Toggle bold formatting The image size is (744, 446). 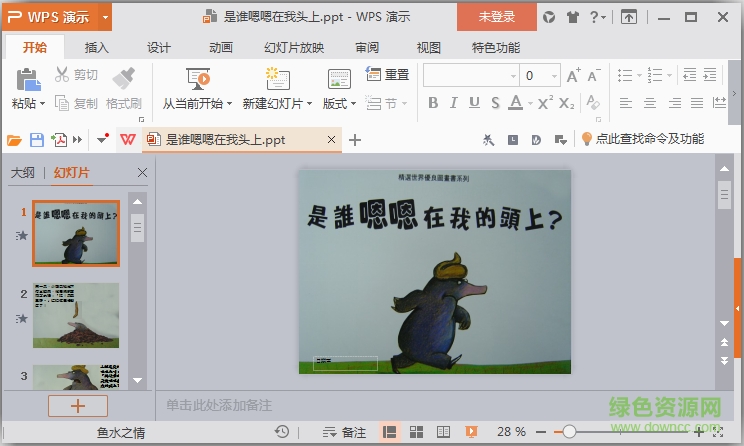click(433, 103)
